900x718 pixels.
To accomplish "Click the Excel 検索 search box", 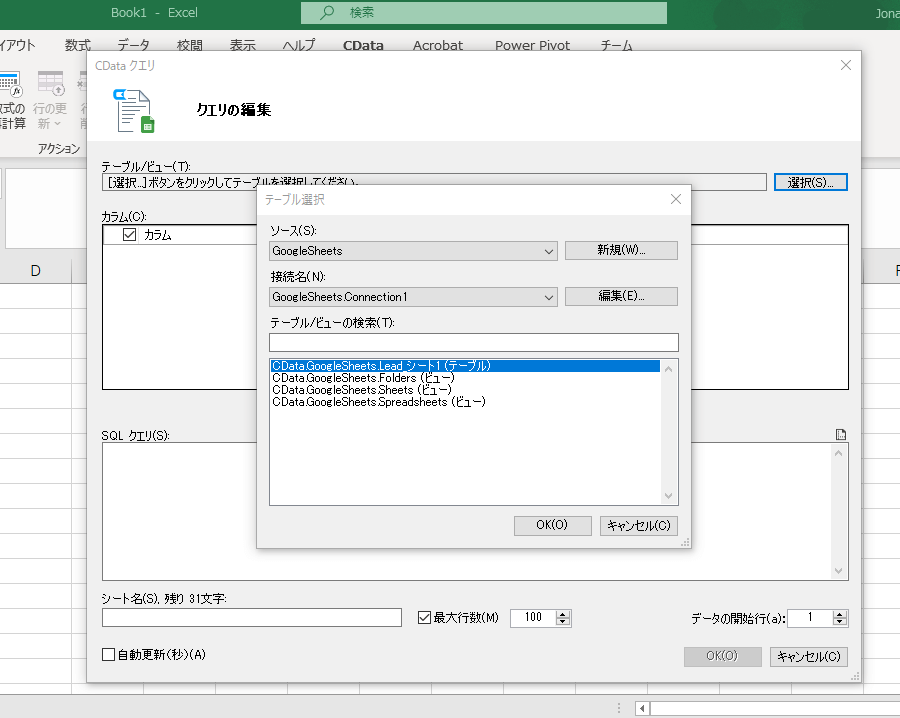I will pyautogui.click(x=483, y=13).
